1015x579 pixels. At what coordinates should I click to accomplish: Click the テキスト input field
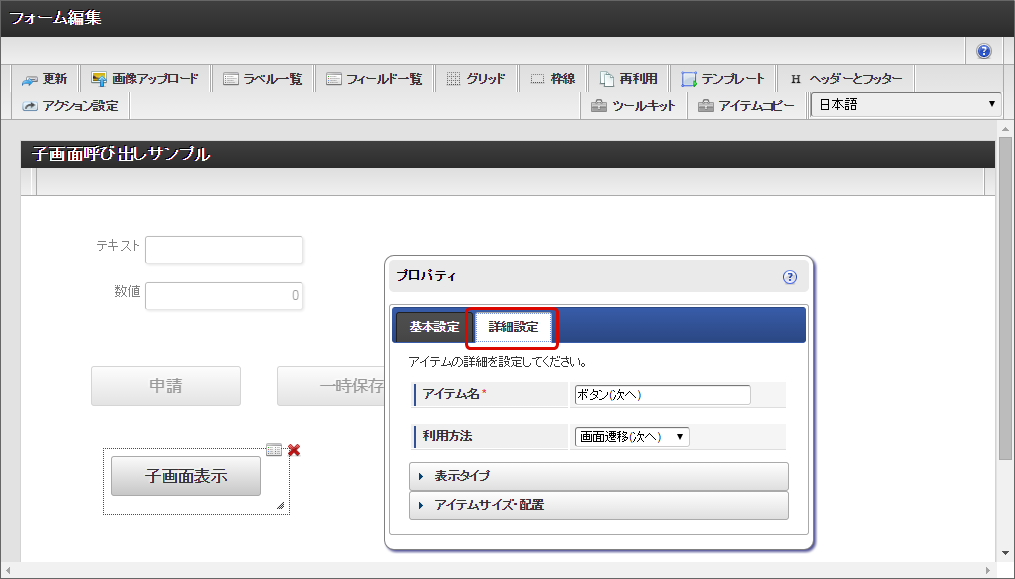[224, 250]
